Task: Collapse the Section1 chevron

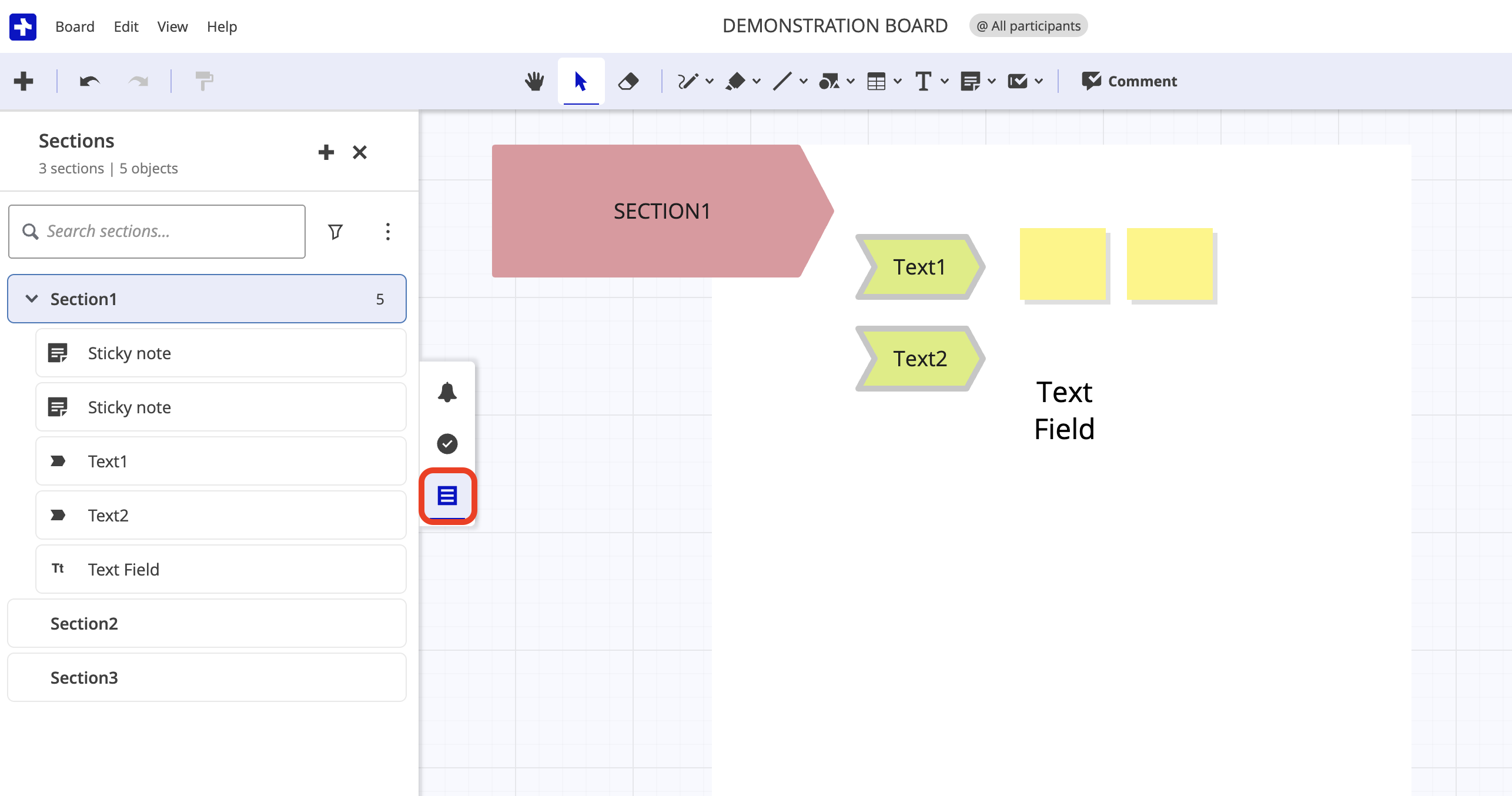Action: [x=32, y=299]
